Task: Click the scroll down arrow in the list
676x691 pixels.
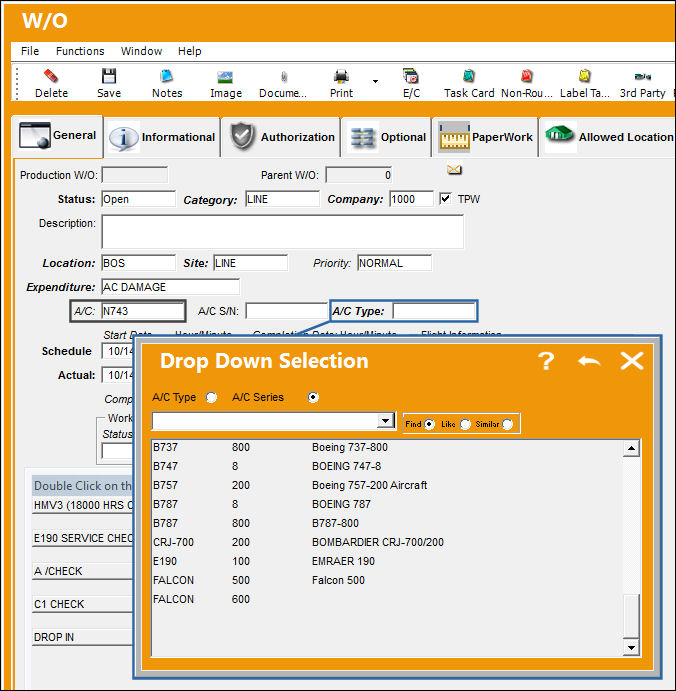Action: 631,647
